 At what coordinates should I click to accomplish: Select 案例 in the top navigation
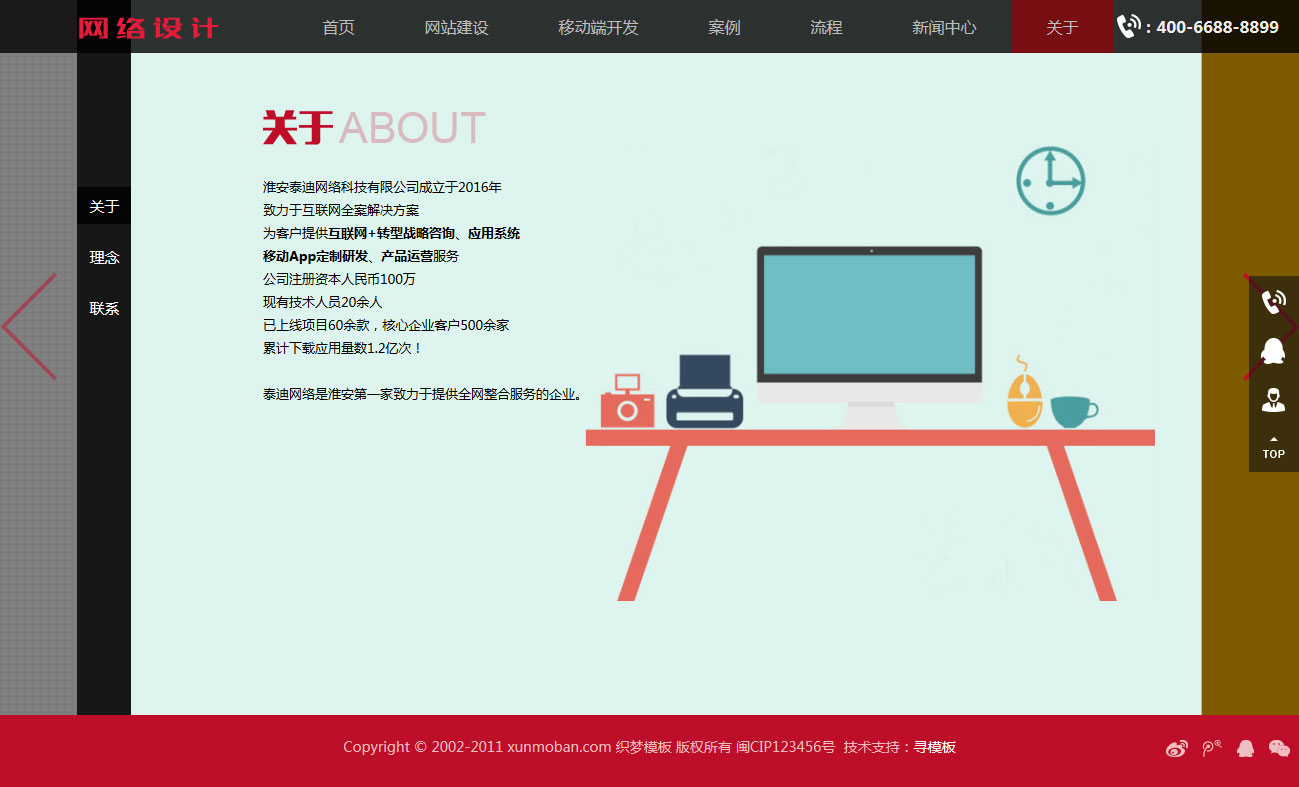724,27
